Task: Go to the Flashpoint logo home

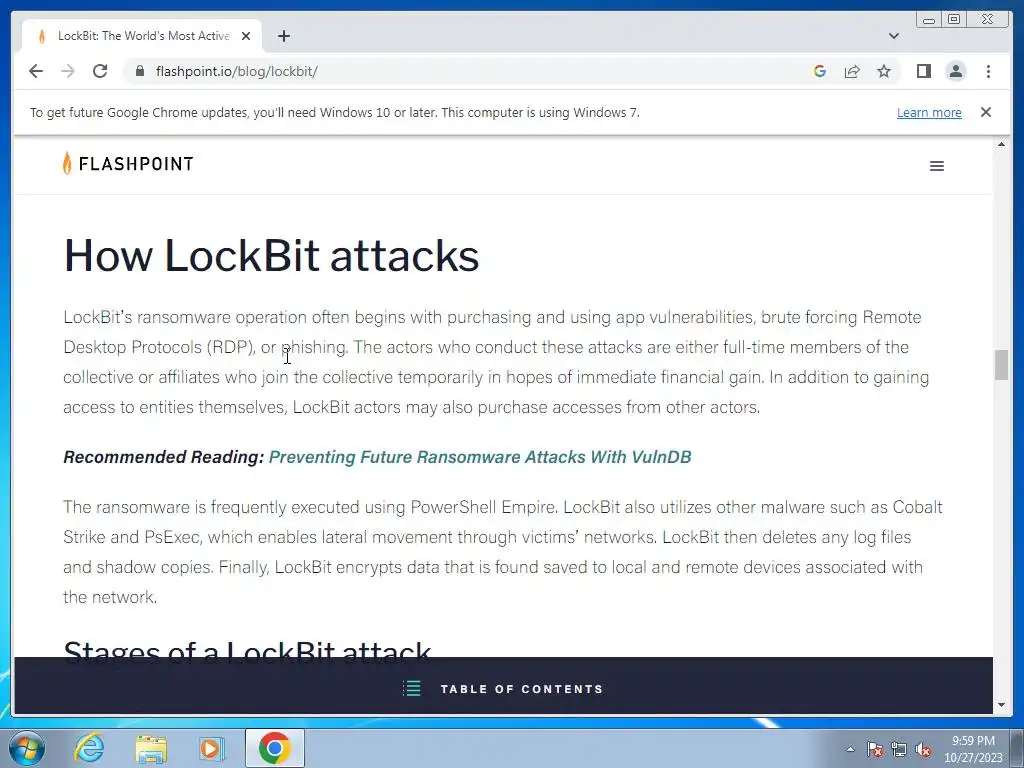Action: click(x=128, y=163)
